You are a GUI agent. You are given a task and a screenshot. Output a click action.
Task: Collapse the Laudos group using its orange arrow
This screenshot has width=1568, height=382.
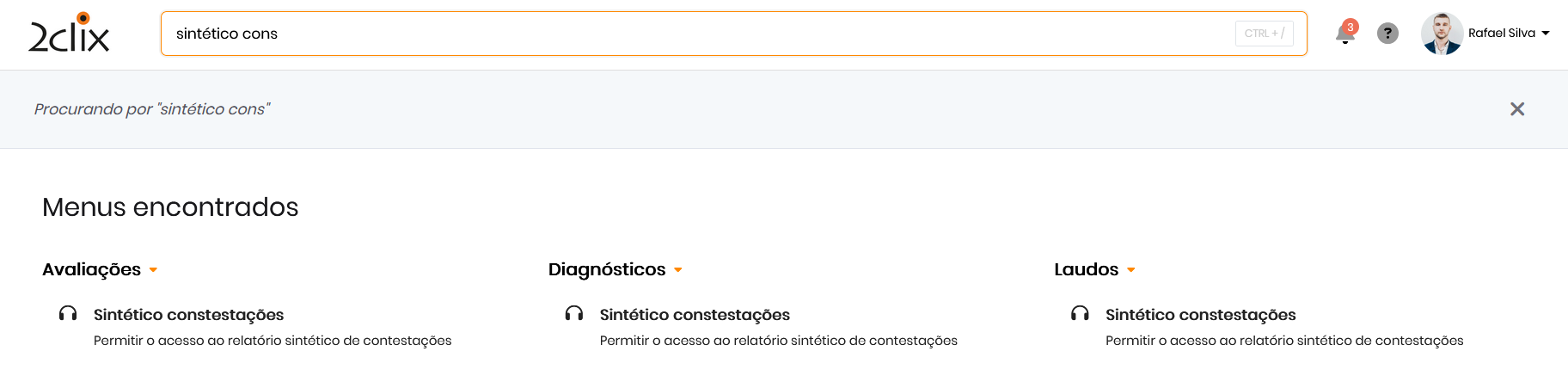1131,270
